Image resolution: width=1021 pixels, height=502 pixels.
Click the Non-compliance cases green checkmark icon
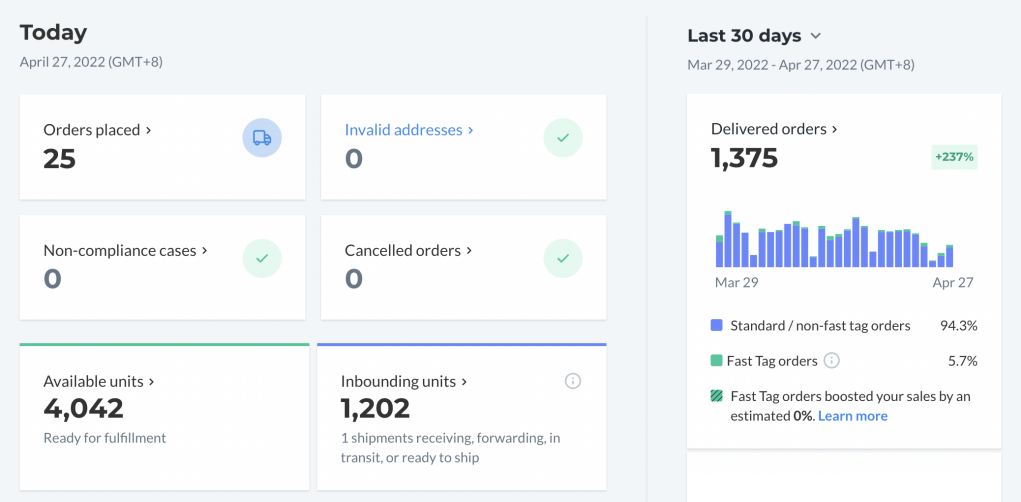tap(262, 258)
